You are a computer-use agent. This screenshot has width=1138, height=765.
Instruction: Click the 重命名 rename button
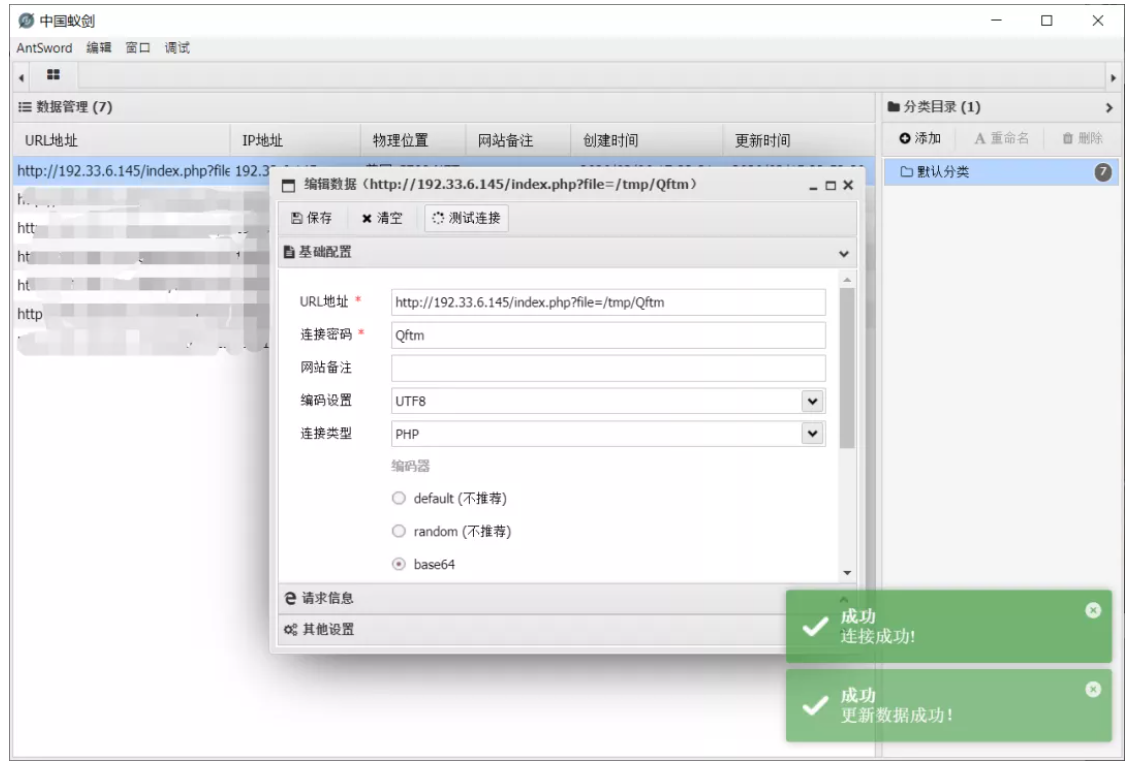[x=1001, y=138]
